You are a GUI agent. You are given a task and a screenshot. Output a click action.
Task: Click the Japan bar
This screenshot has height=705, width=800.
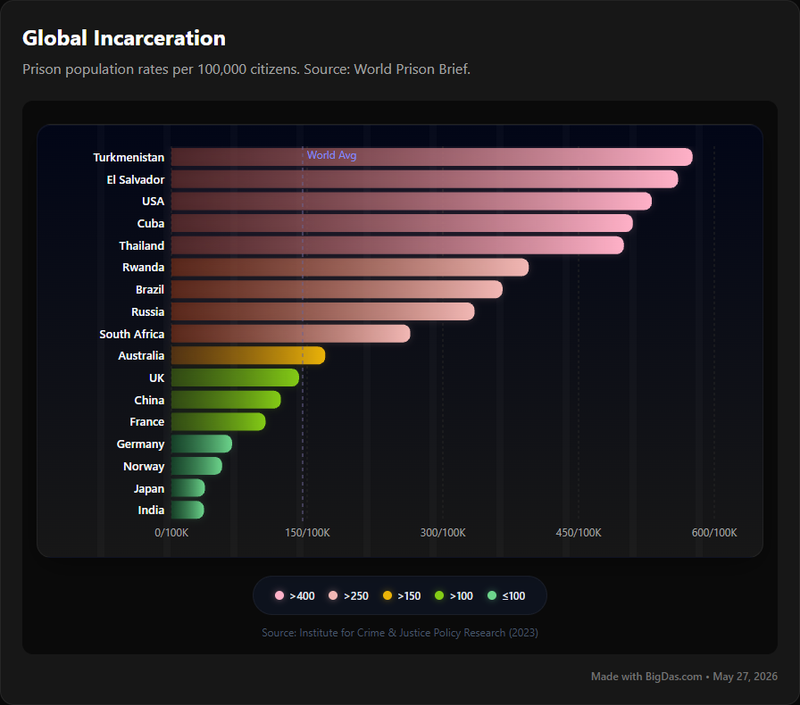[x=188, y=488]
